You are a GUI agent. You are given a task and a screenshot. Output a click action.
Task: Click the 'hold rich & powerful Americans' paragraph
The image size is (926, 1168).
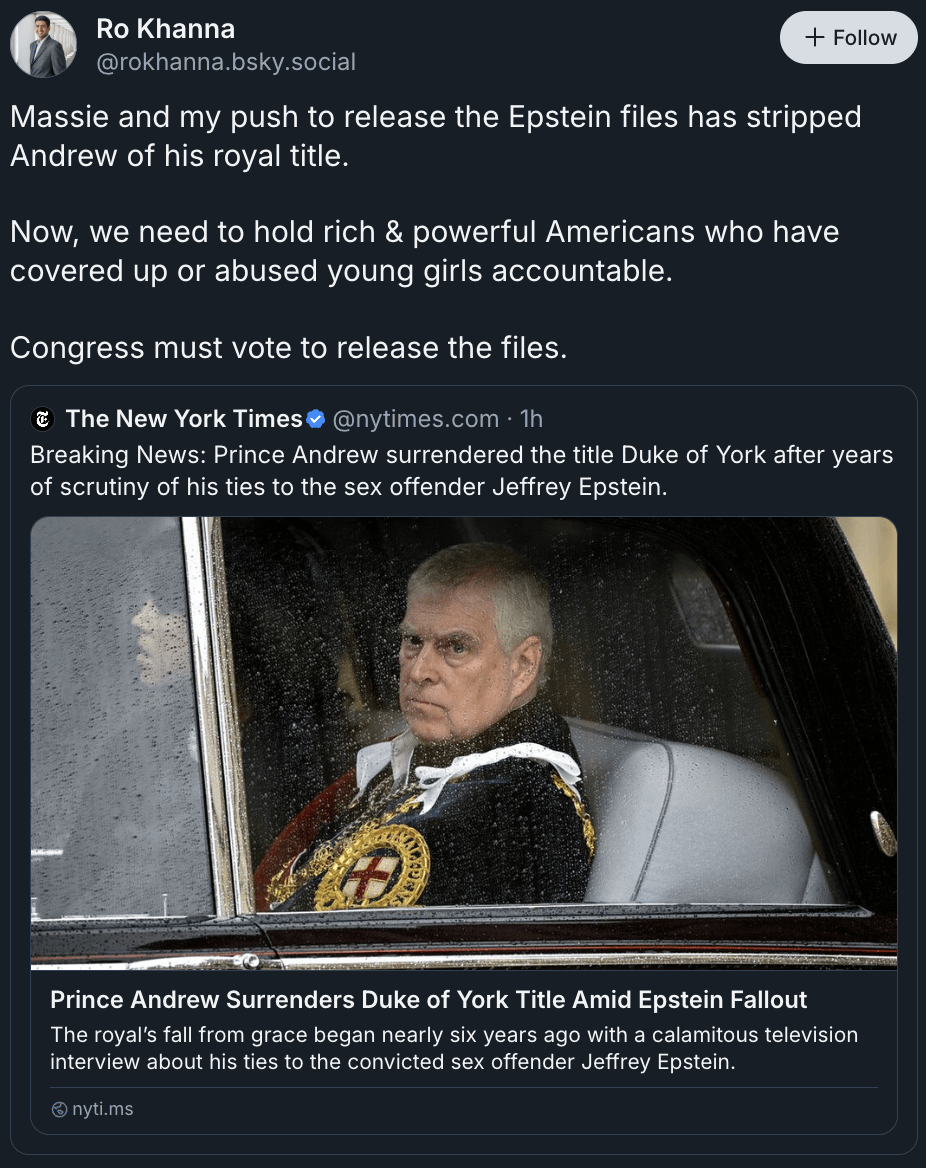425,251
